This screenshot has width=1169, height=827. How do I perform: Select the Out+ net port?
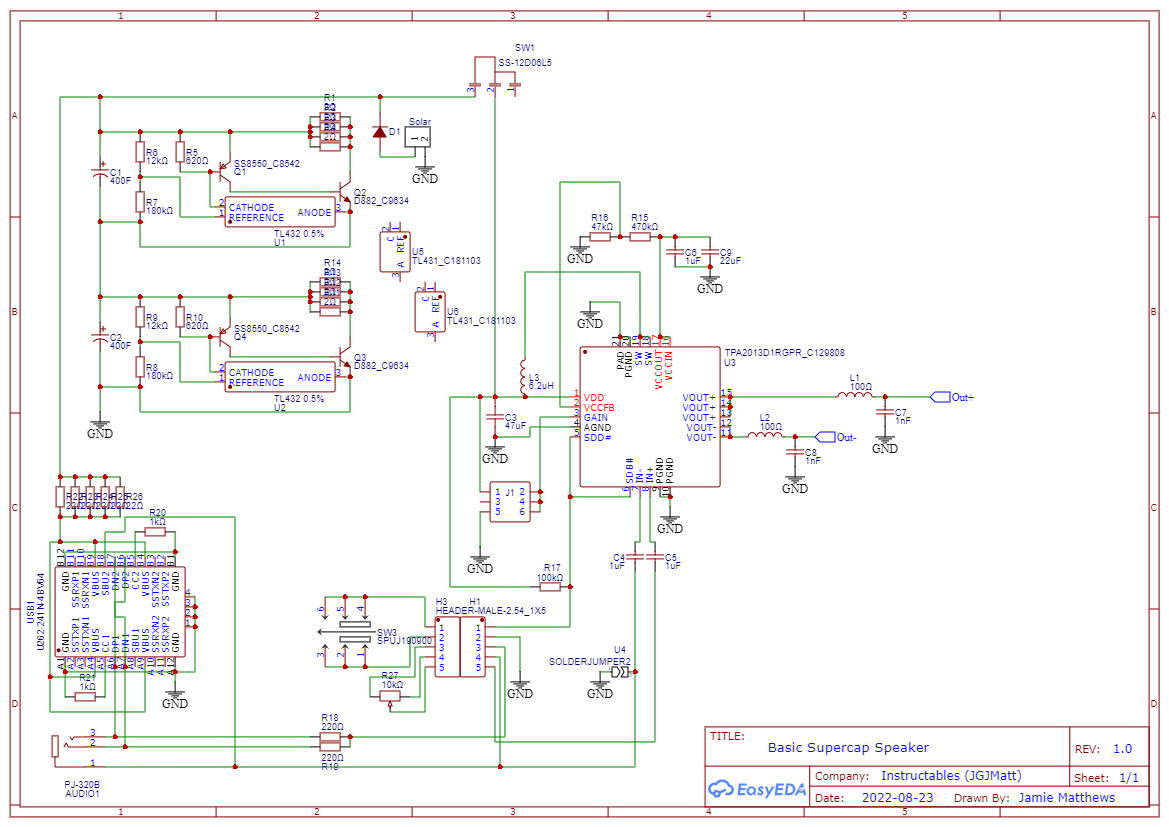[951, 397]
